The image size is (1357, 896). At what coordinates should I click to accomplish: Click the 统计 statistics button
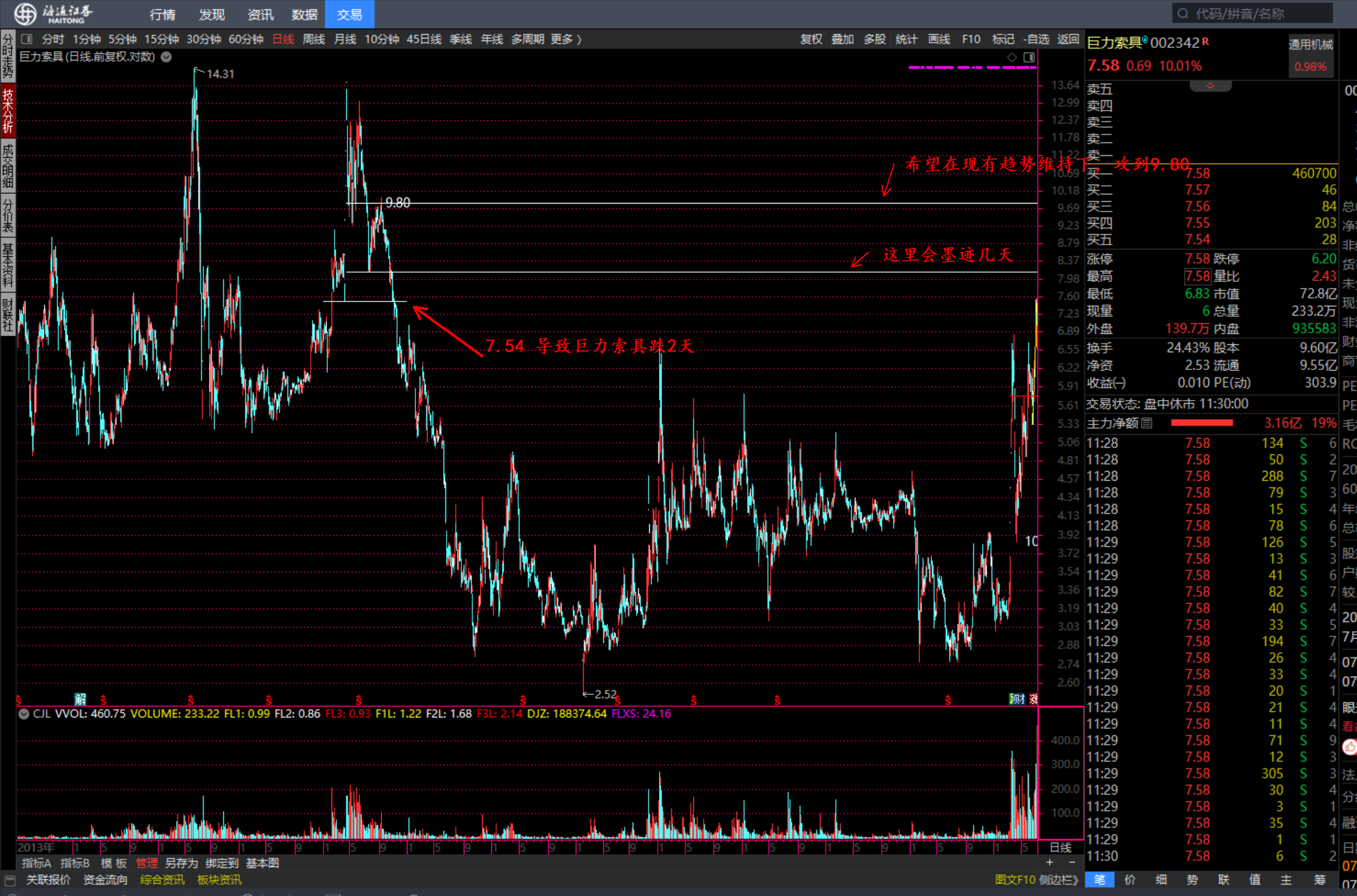point(907,39)
